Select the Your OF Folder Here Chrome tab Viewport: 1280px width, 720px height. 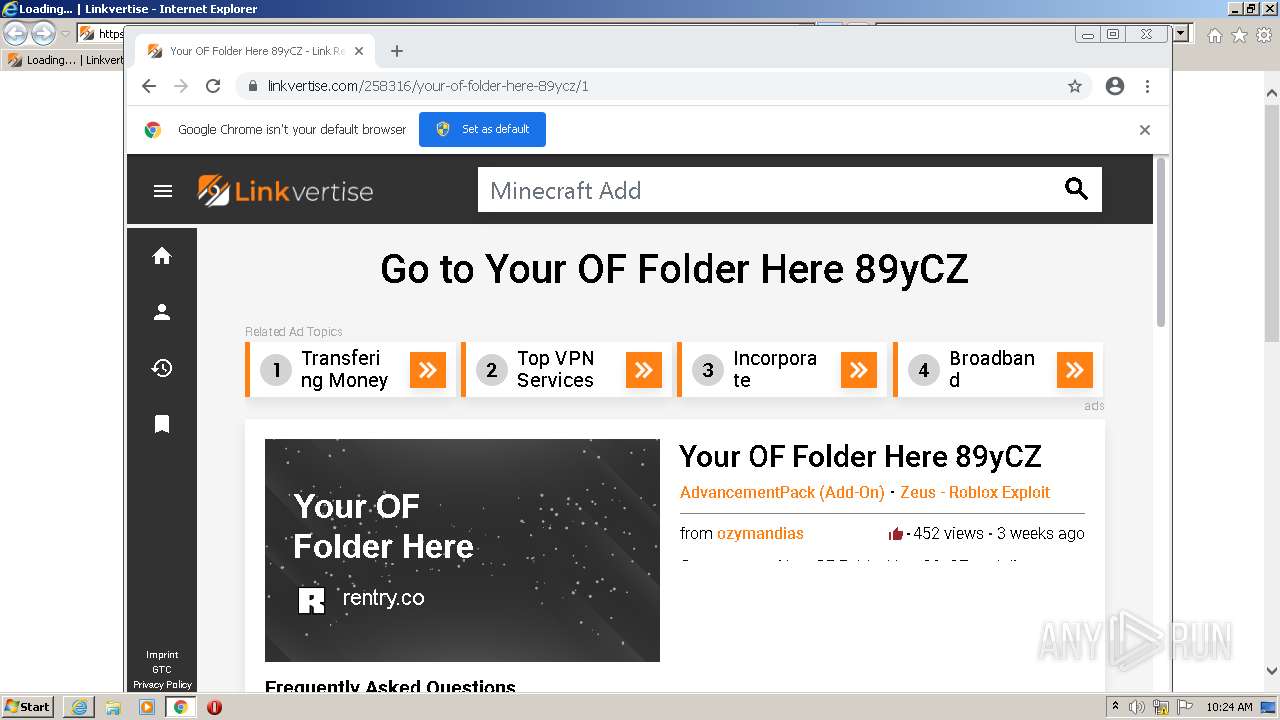pyautogui.click(x=255, y=51)
